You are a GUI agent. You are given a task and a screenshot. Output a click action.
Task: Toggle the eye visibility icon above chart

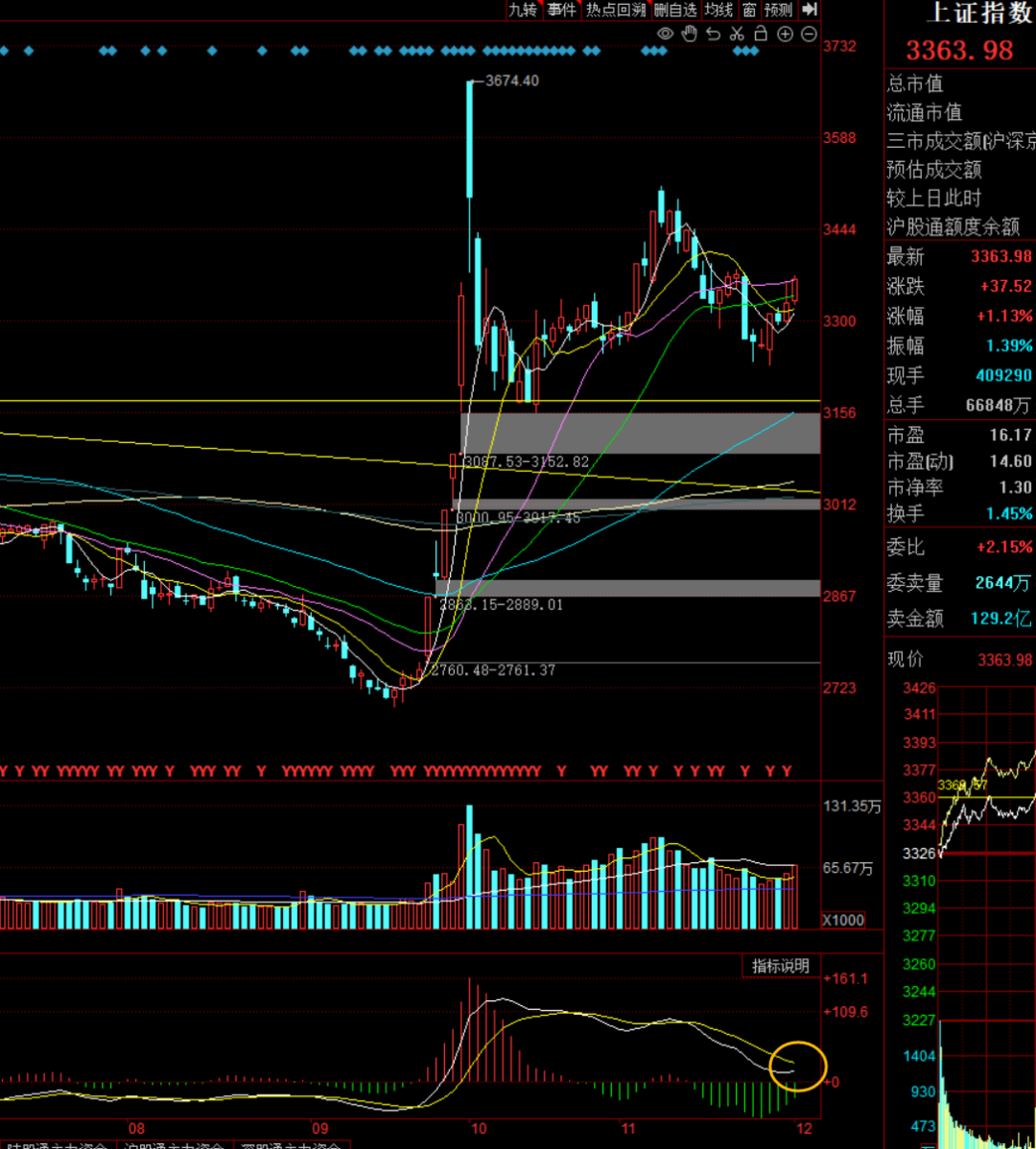[665, 35]
